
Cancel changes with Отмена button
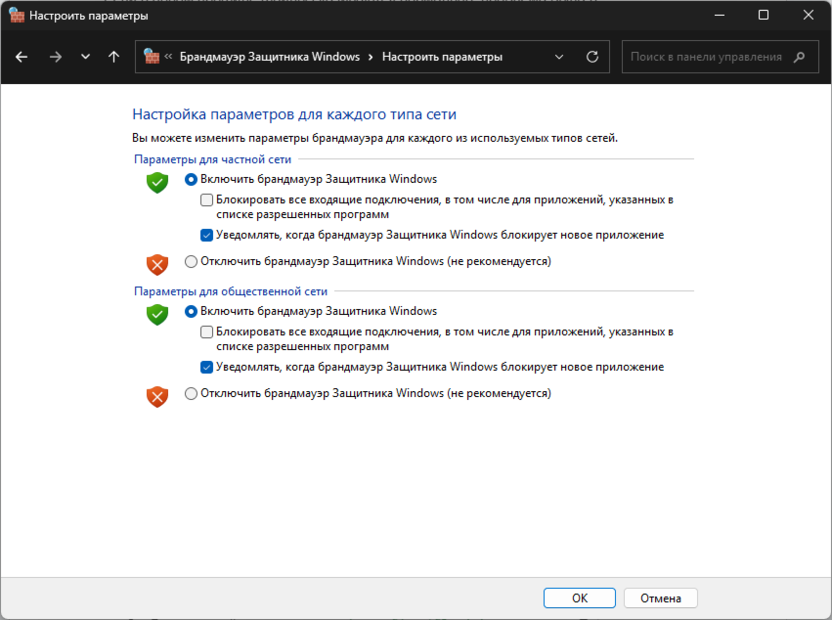coord(661,598)
